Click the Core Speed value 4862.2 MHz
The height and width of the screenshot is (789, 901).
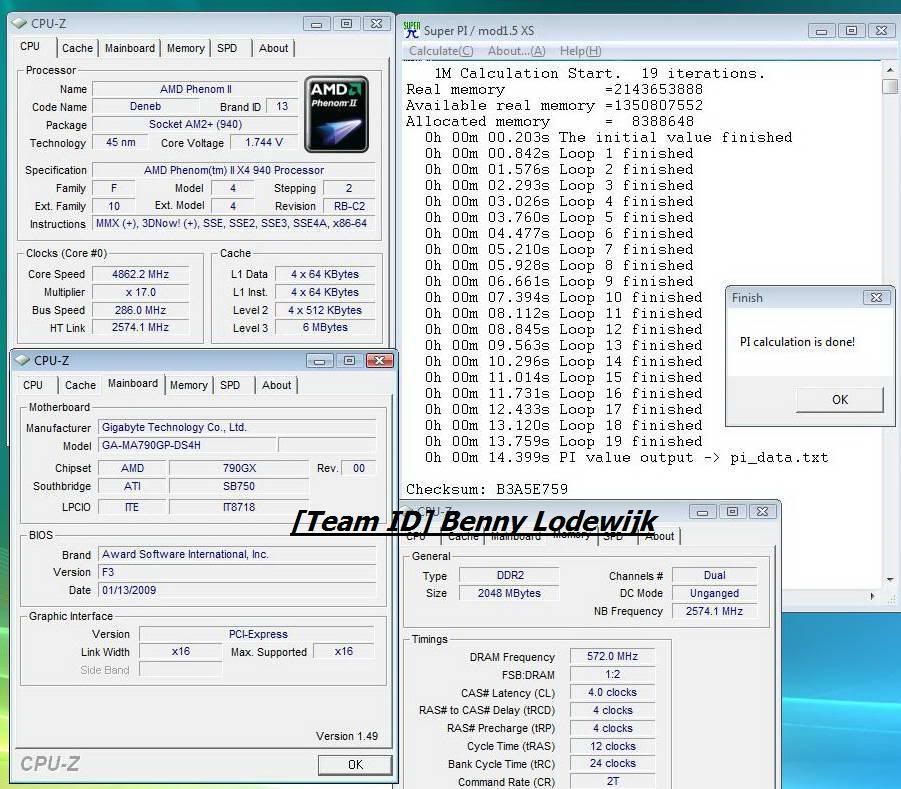(x=140, y=274)
